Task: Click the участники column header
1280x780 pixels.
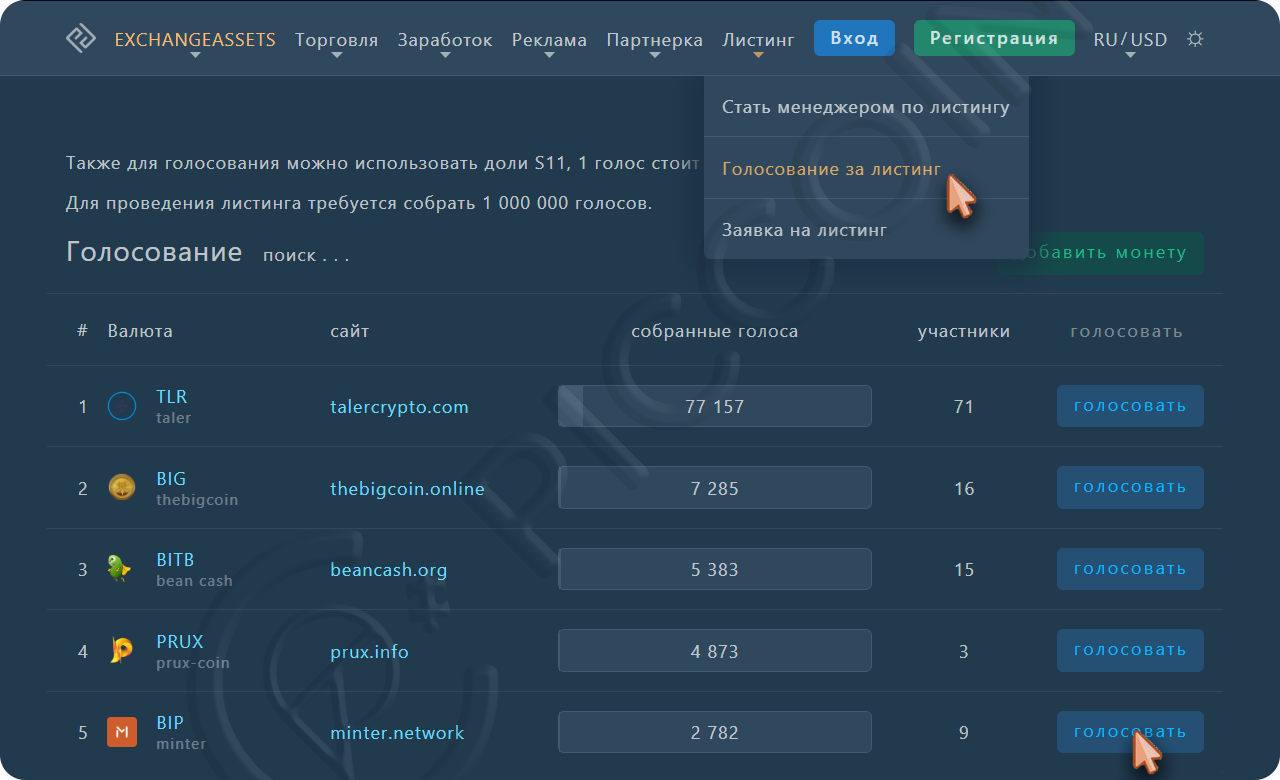Action: point(964,331)
